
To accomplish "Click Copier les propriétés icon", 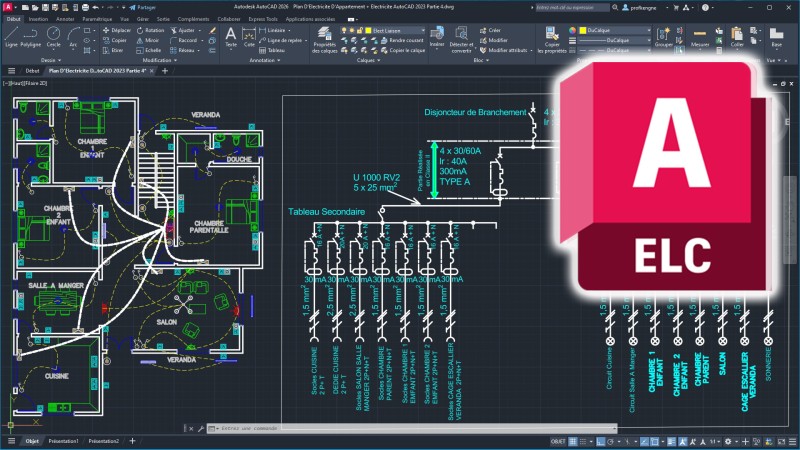I will pos(552,40).
